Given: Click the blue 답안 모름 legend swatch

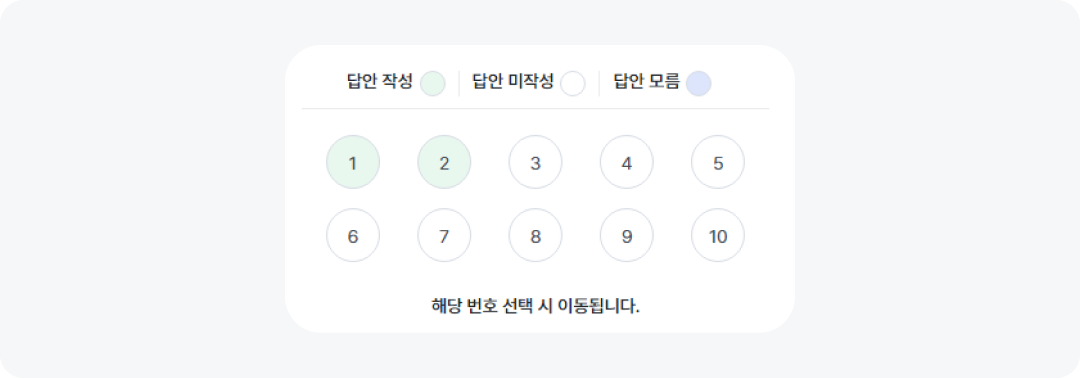Looking at the screenshot, I should coord(698,83).
